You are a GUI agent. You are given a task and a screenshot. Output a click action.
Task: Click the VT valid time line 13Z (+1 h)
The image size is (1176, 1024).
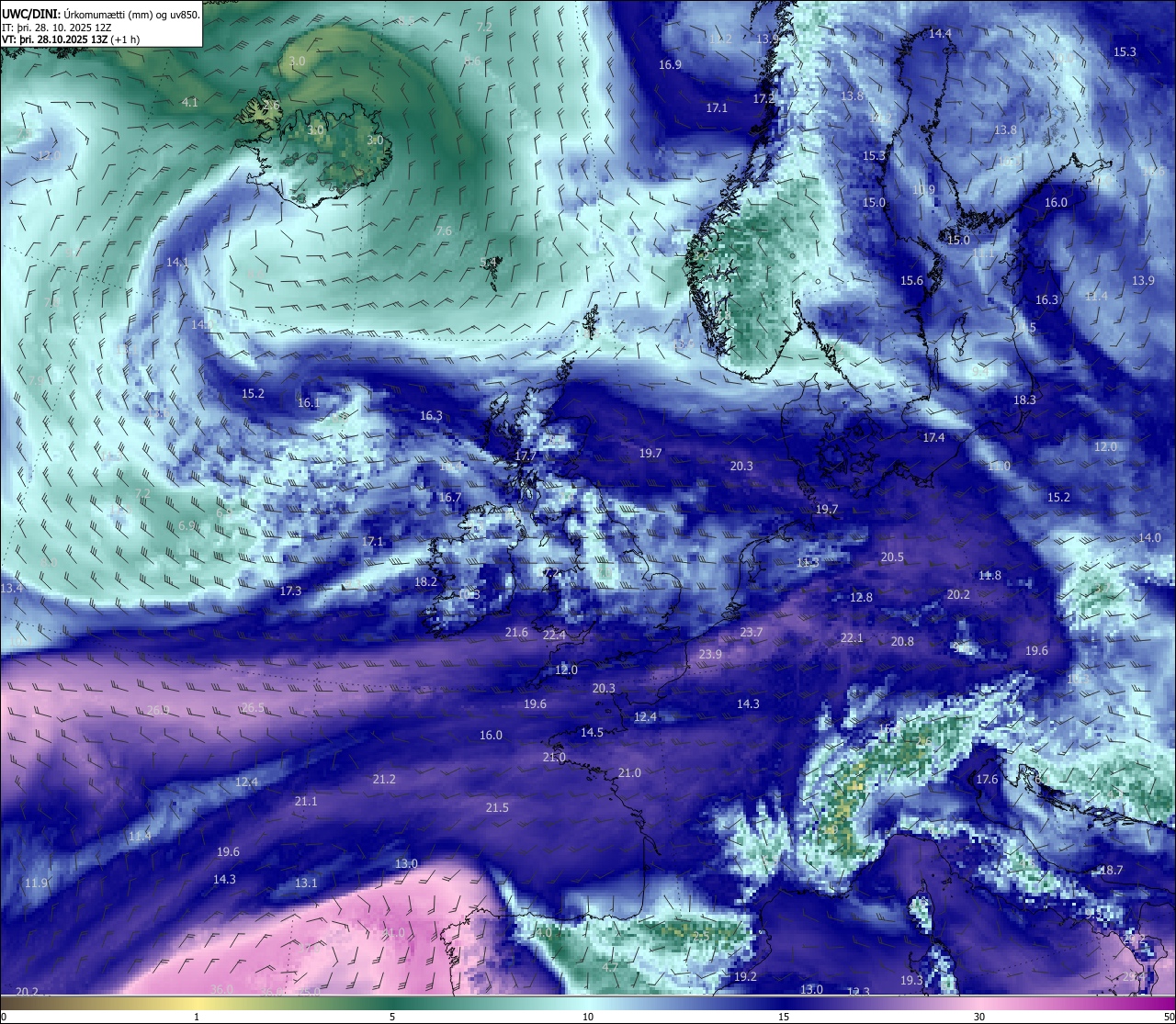tap(71, 39)
